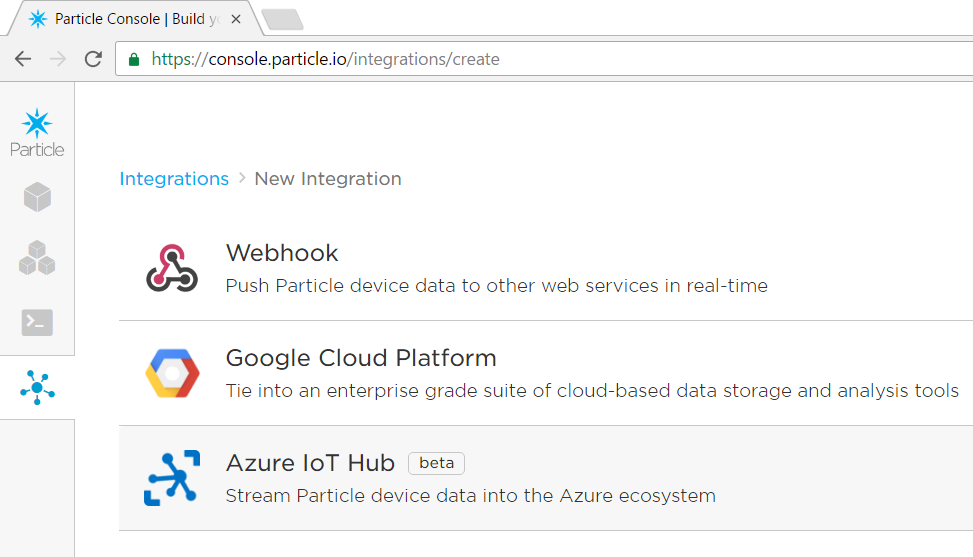The width and height of the screenshot is (973, 557).
Task: Click the Integrations breadcrumb link
Action: coord(174,179)
